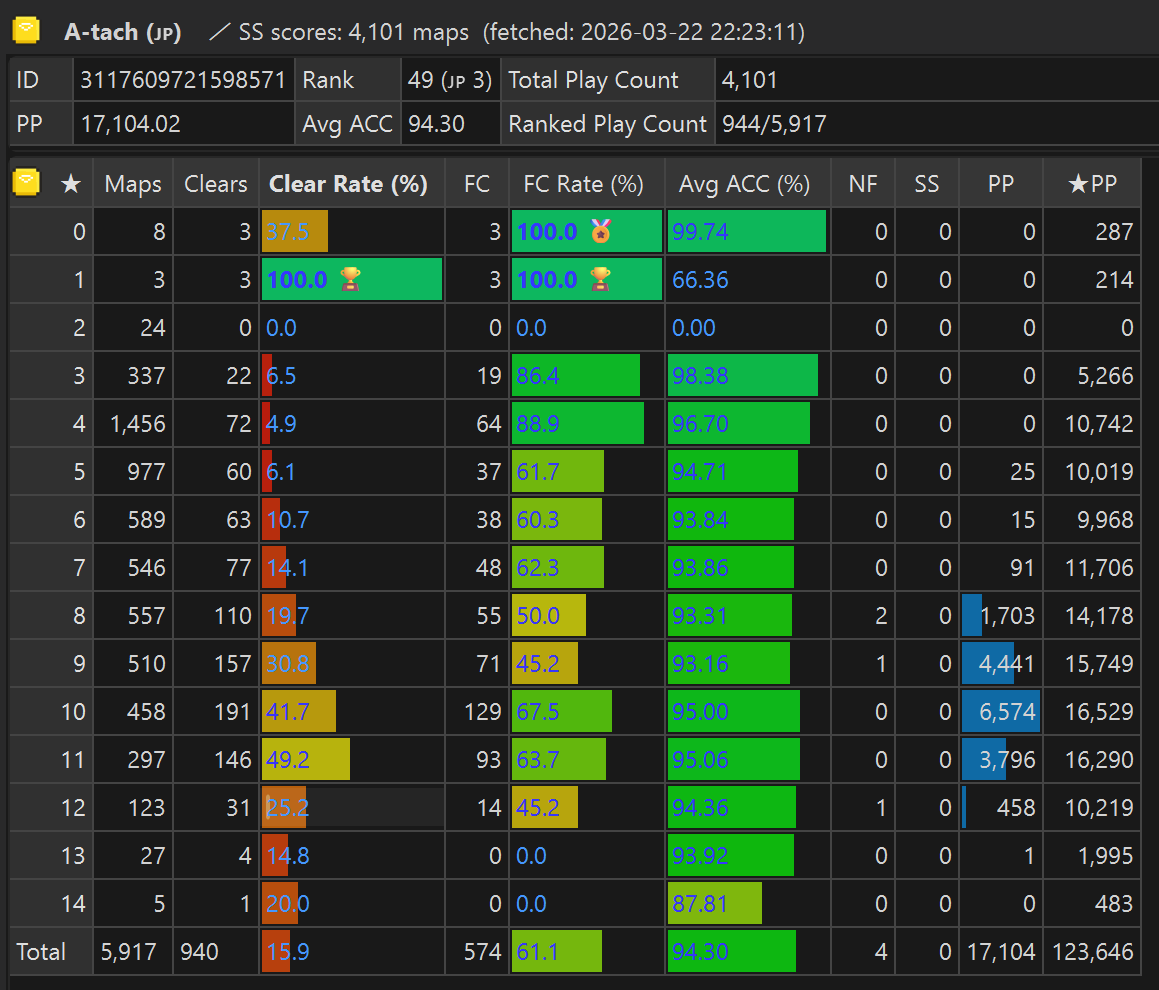
Task: Click the star 14 row label
Action: (73, 903)
